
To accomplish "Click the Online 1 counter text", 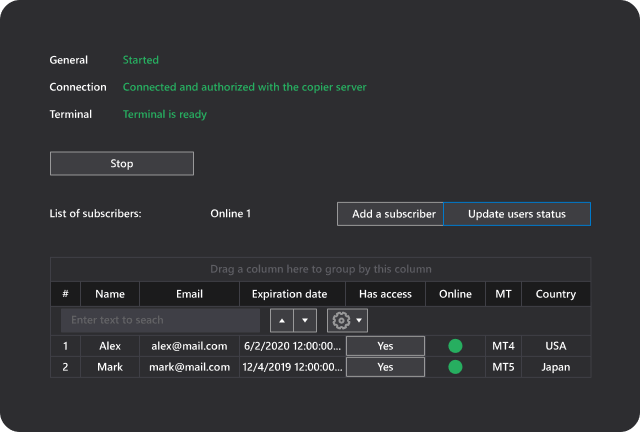I will point(231,214).
